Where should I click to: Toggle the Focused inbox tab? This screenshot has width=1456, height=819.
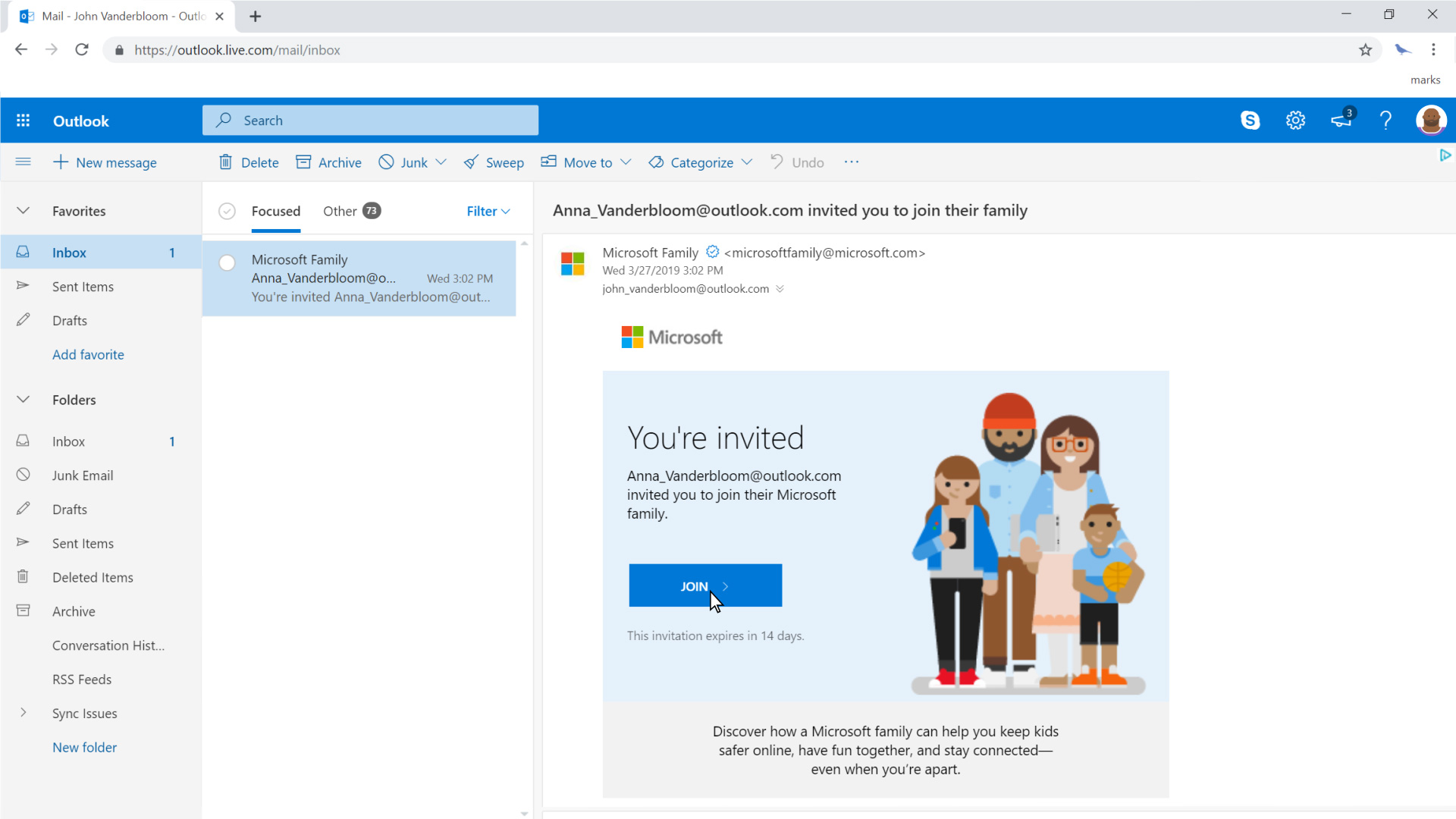[275, 211]
